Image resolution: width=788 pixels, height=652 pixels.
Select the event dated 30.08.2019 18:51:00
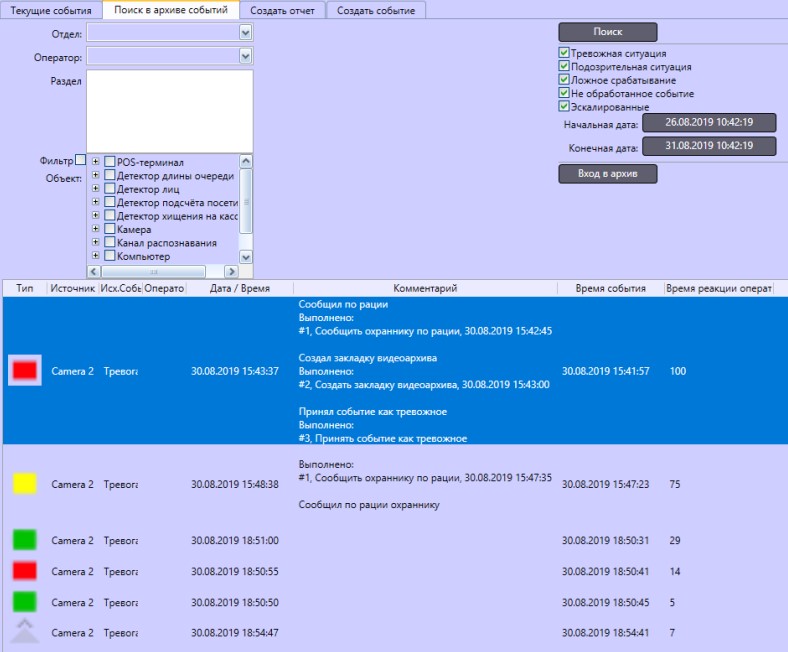(x=395, y=540)
